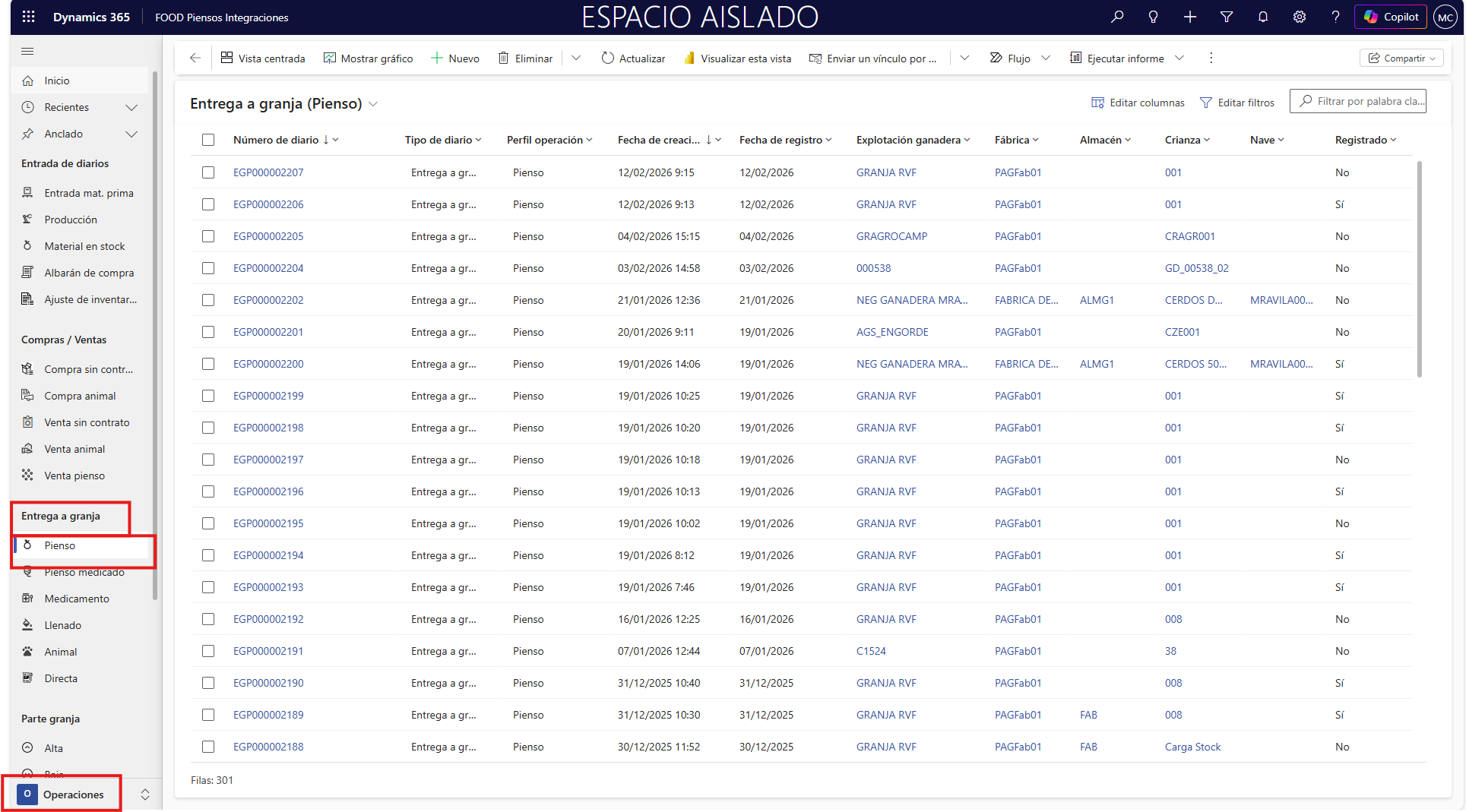The height and width of the screenshot is (812, 1466).
Task: Open record EGP000002205 link
Action: coord(268,236)
